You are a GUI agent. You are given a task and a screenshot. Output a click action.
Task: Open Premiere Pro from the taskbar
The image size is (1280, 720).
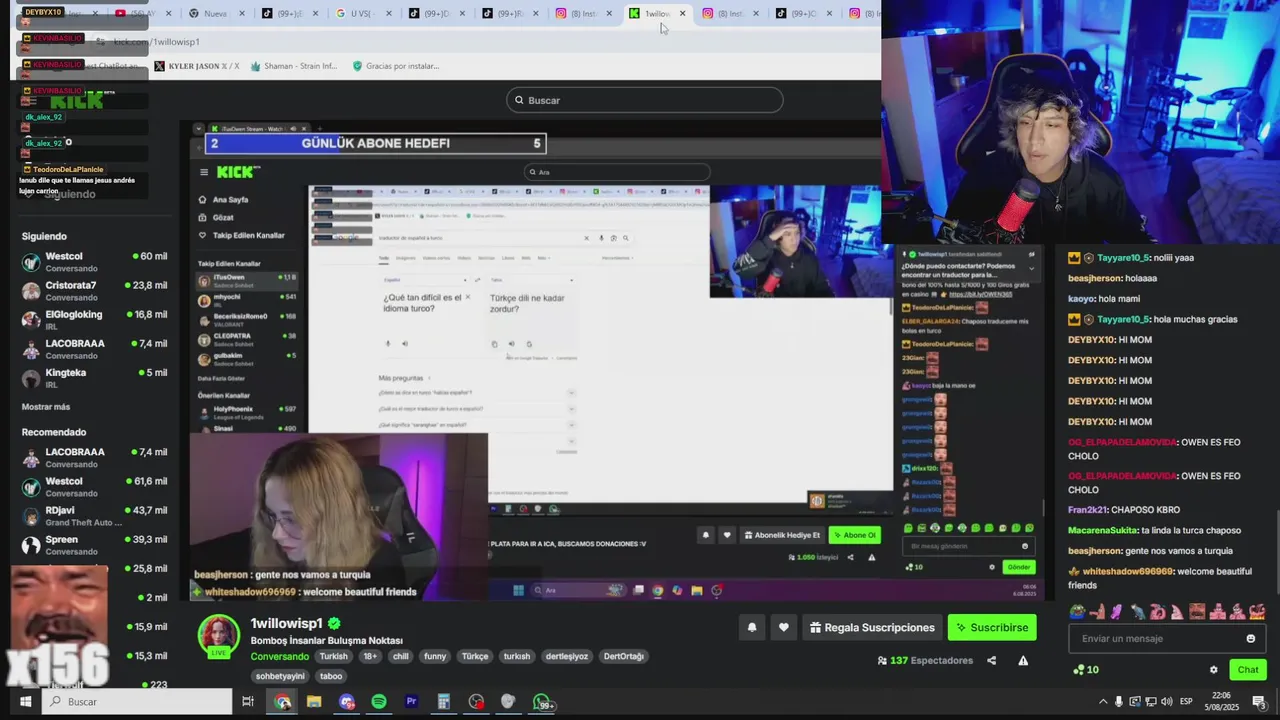tap(411, 702)
